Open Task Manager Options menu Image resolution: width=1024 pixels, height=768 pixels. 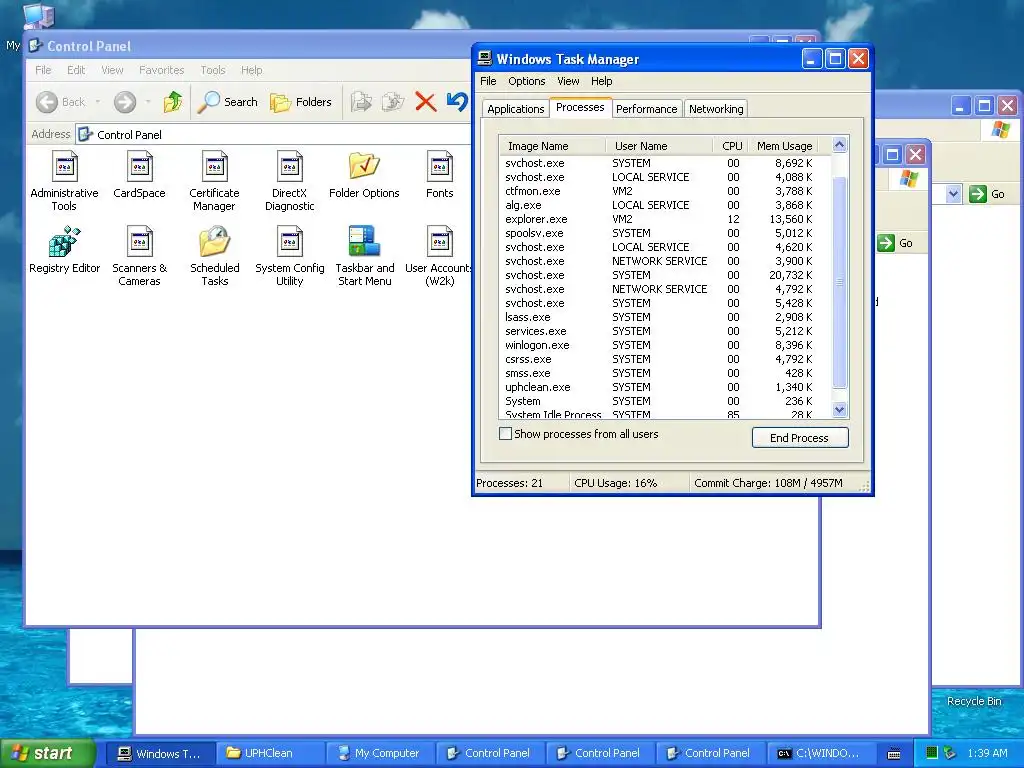coord(526,81)
